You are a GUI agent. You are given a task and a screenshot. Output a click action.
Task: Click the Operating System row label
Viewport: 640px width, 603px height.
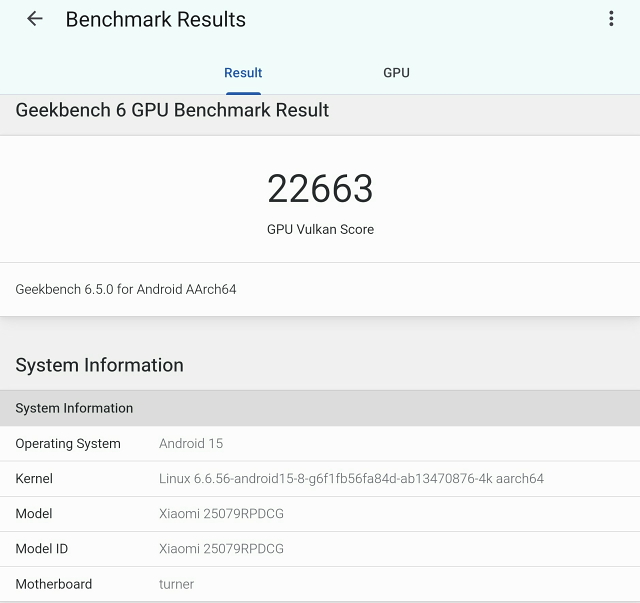pyautogui.click(x=68, y=444)
